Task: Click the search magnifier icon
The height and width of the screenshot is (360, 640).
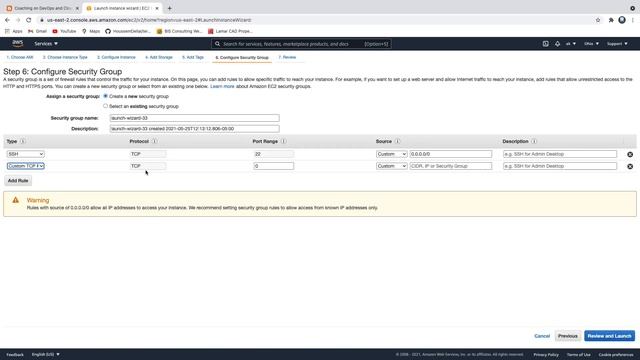Action: coord(217,44)
